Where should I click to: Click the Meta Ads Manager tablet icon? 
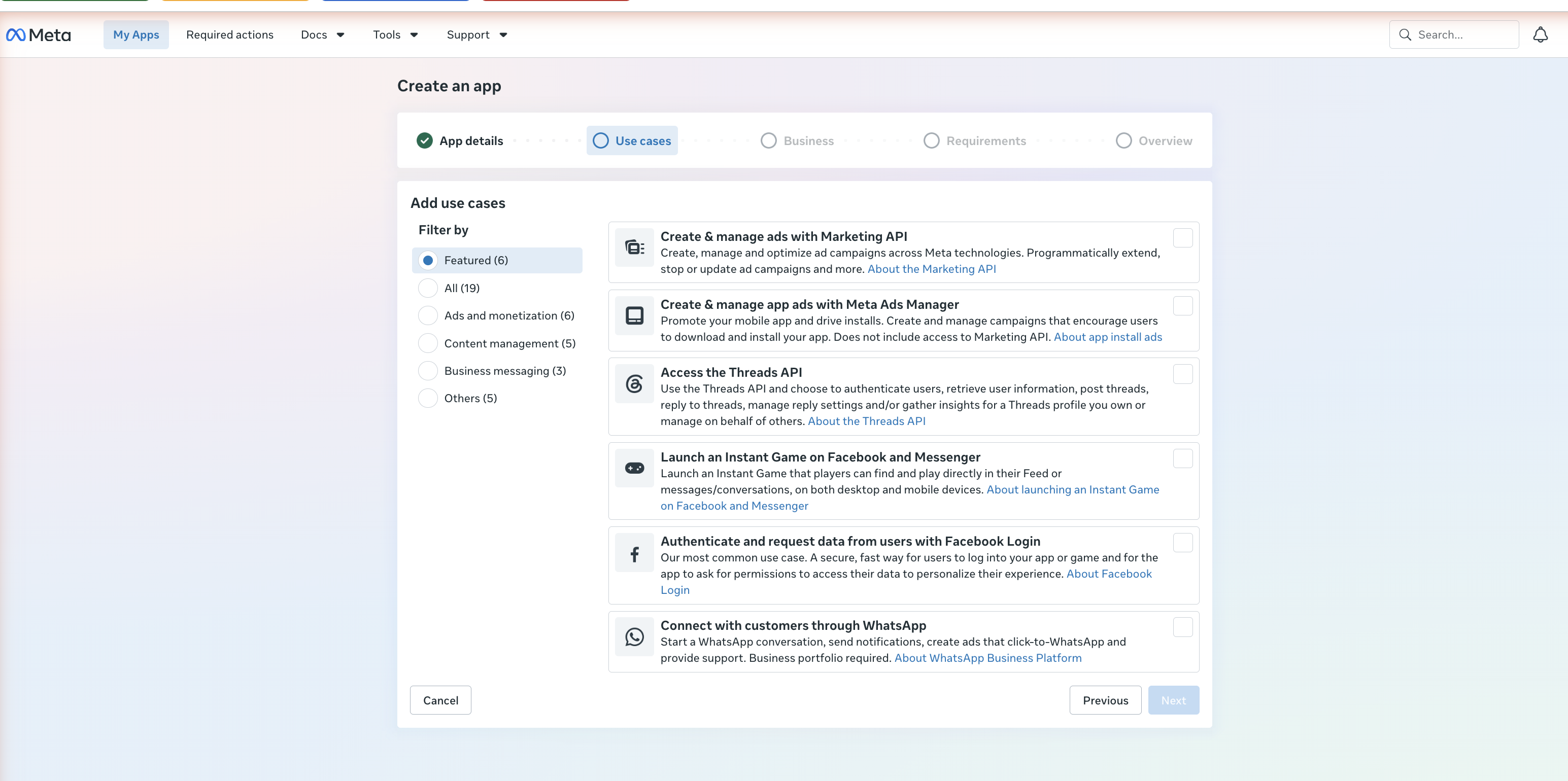[634, 315]
